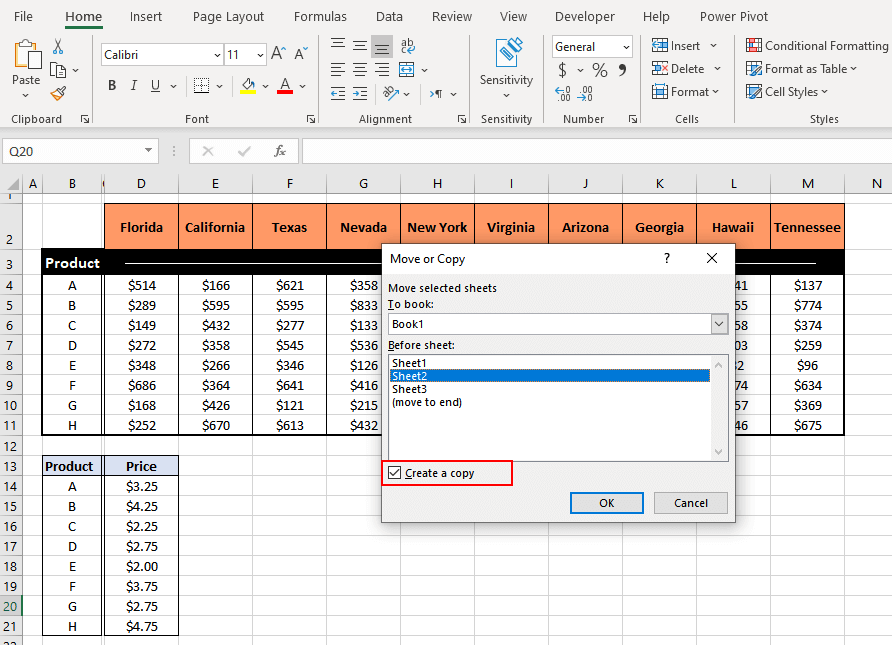892x645 pixels.
Task: Open Conditional Formatting options
Action: [x=816, y=45]
